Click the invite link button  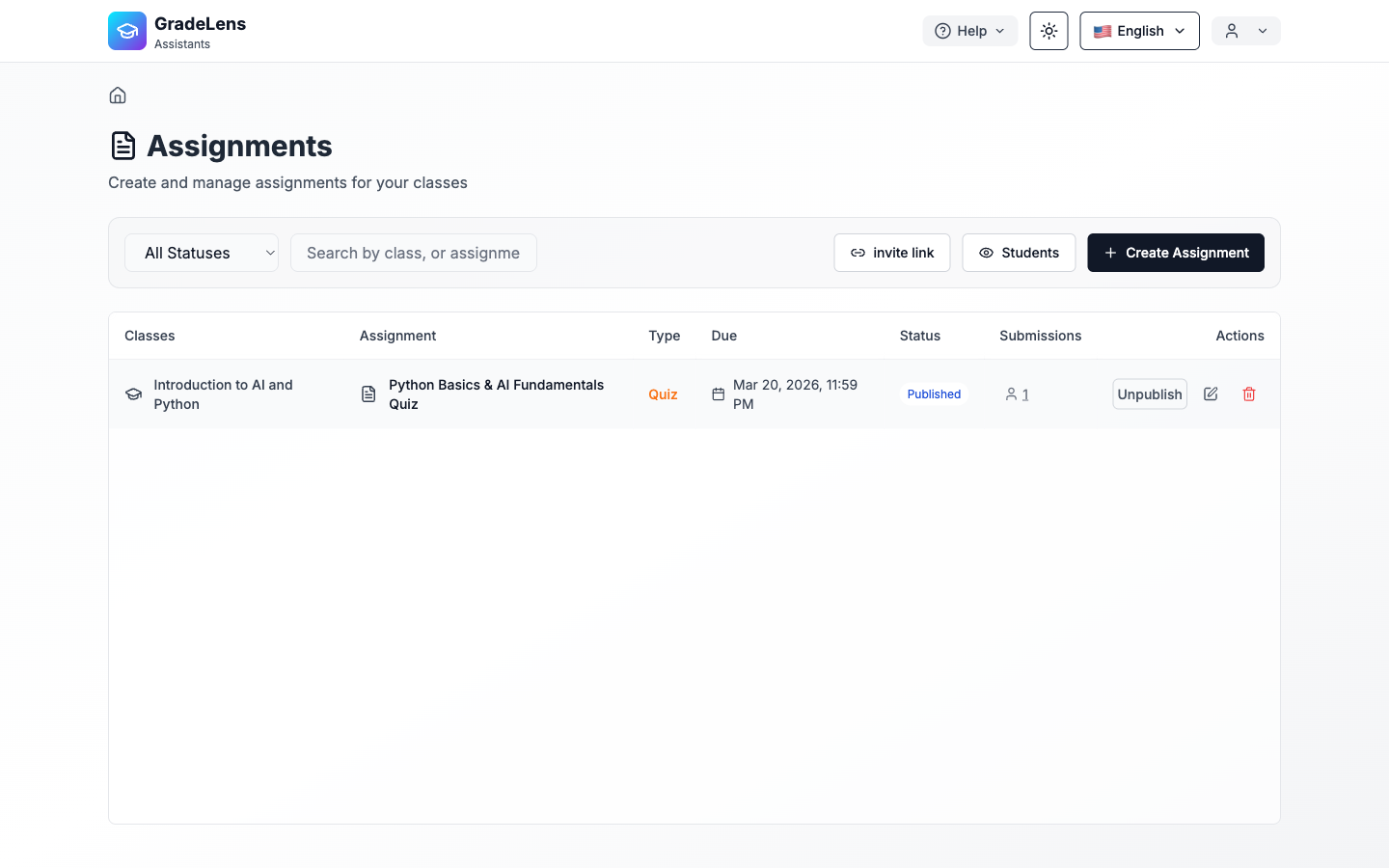point(892,253)
